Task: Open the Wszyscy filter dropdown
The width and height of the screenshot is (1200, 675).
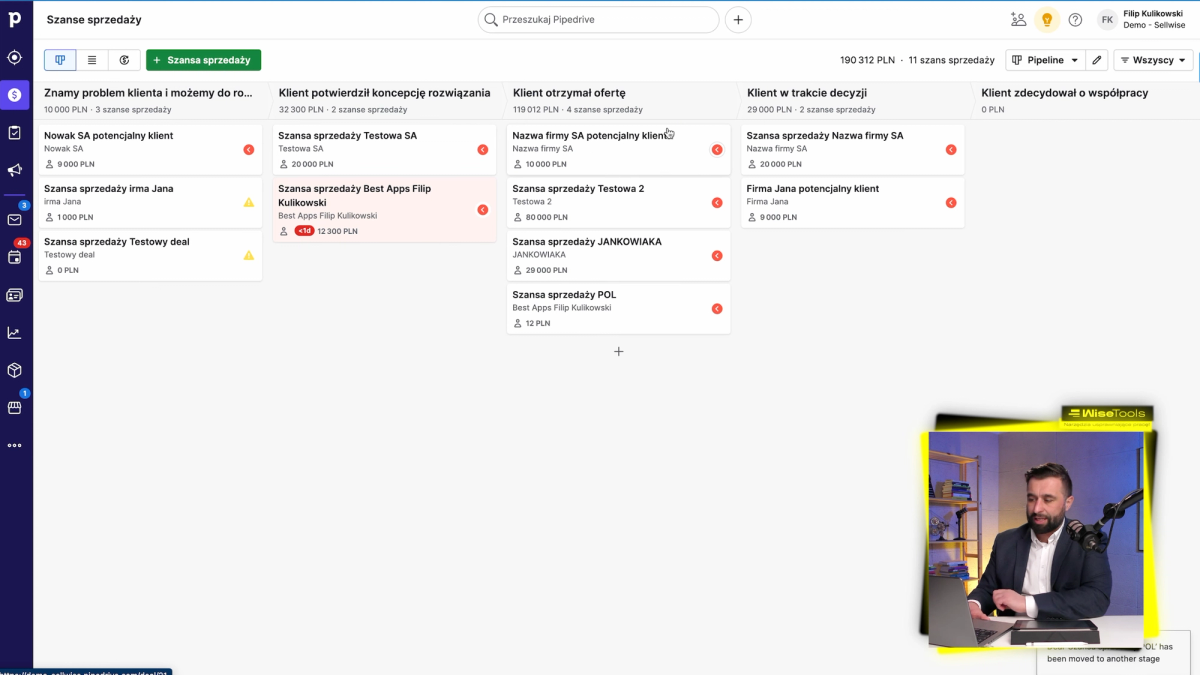Action: pyautogui.click(x=1153, y=60)
